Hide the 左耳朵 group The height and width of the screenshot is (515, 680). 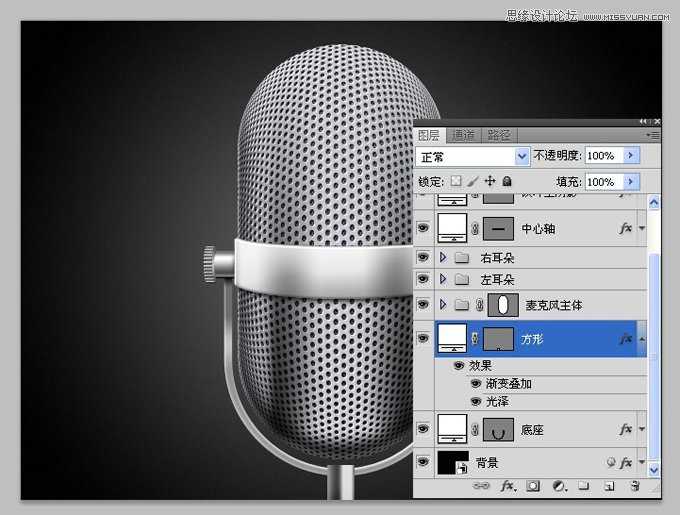[x=423, y=278]
